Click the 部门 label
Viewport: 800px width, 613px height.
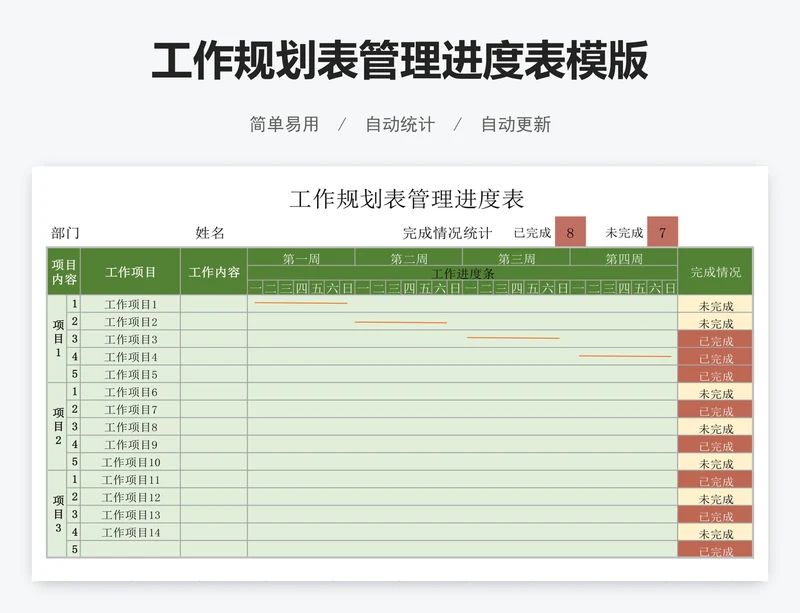(x=65, y=233)
